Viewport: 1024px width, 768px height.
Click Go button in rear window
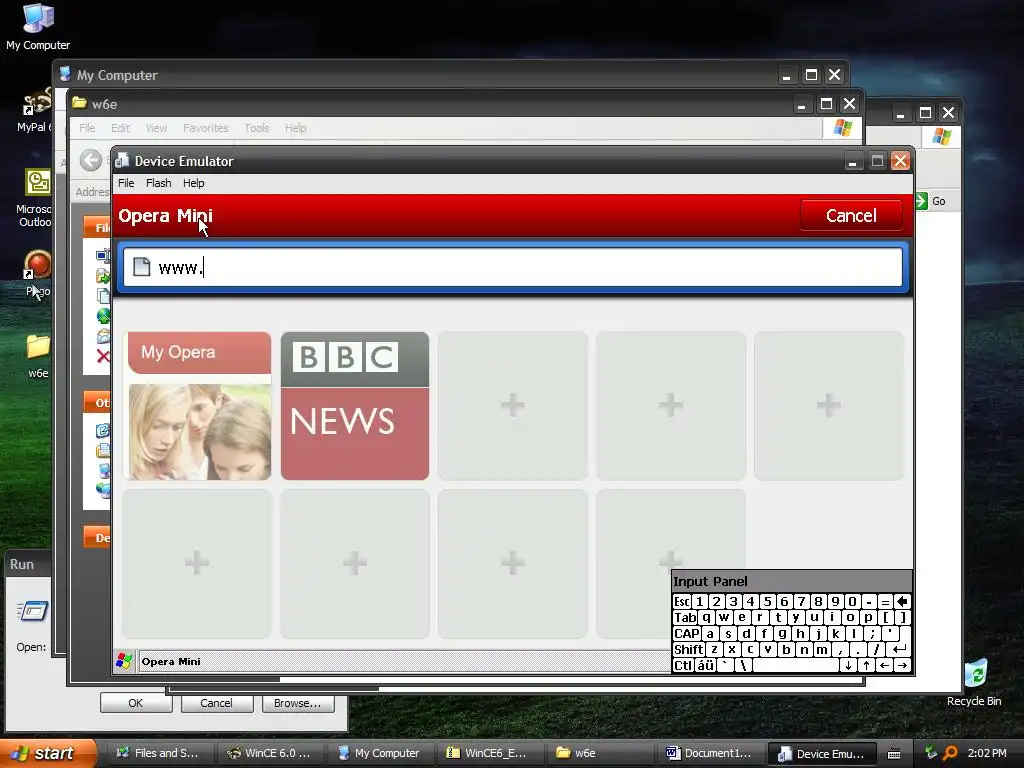[x=931, y=201]
